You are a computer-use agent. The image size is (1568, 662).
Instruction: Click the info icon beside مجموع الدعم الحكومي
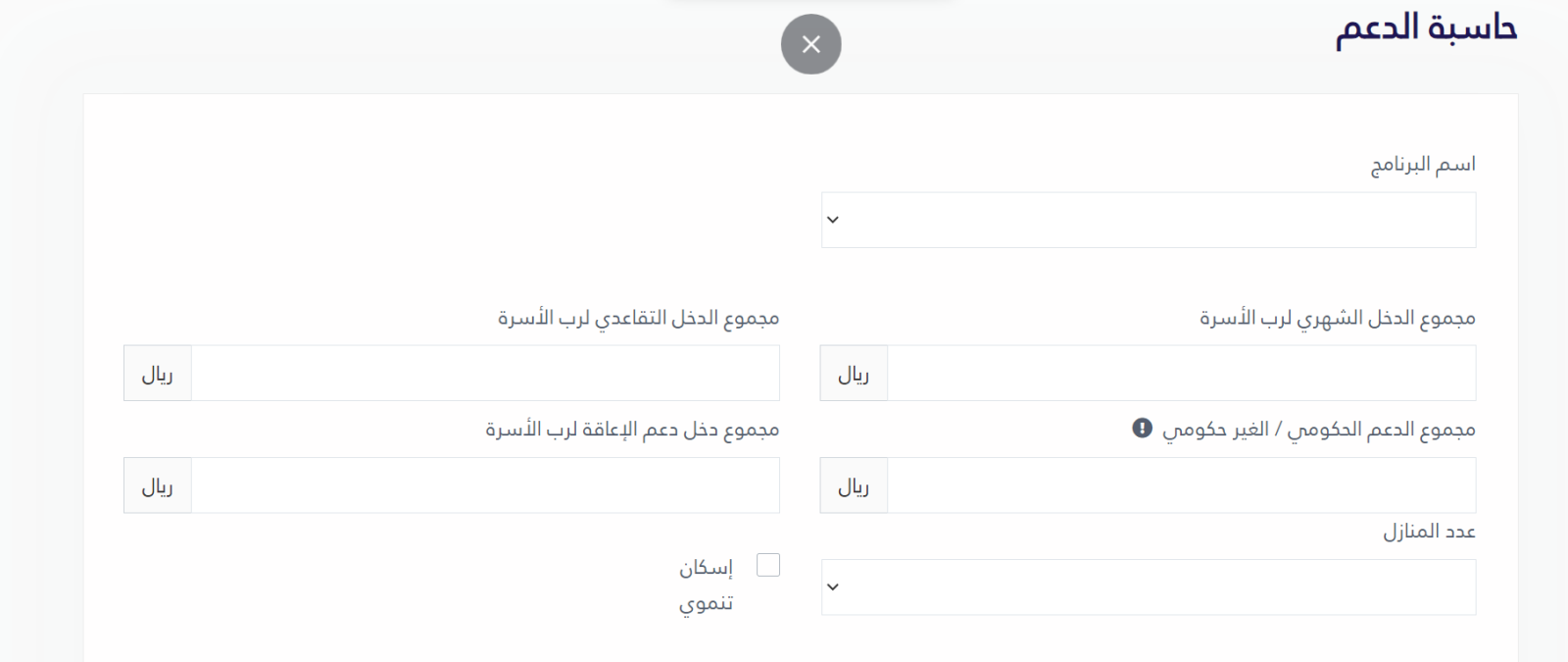pos(1142,429)
